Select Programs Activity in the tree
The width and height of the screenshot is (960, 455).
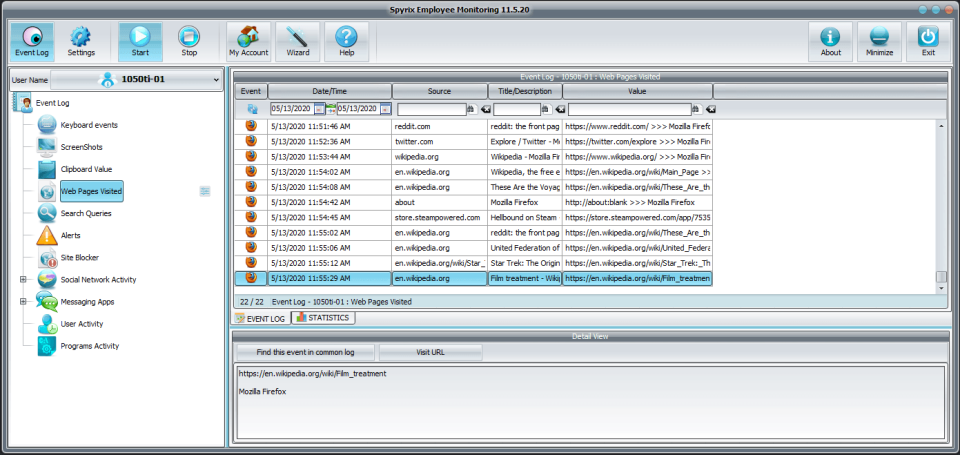coord(89,345)
